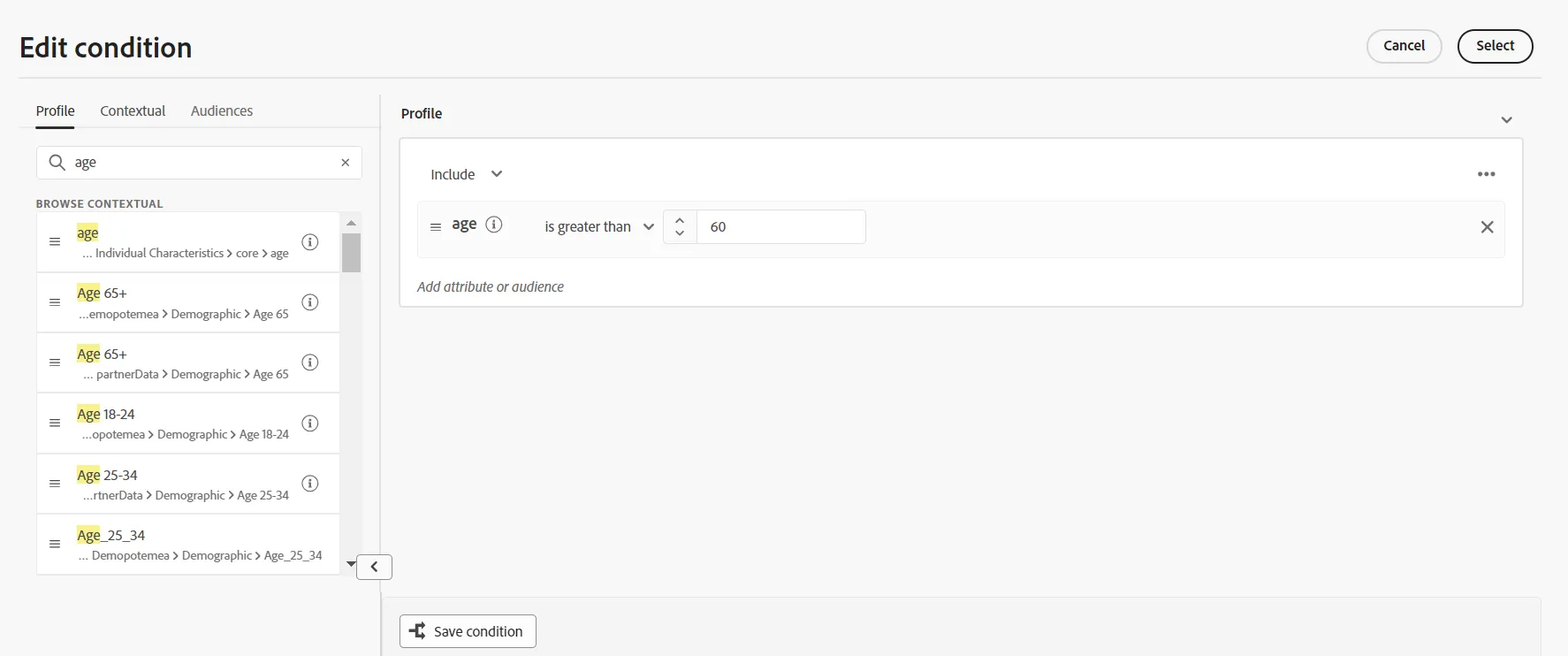Click the drag handle beside Age 18-24
The height and width of the screenshot is (656, 1568).
[x=55, y=423]
